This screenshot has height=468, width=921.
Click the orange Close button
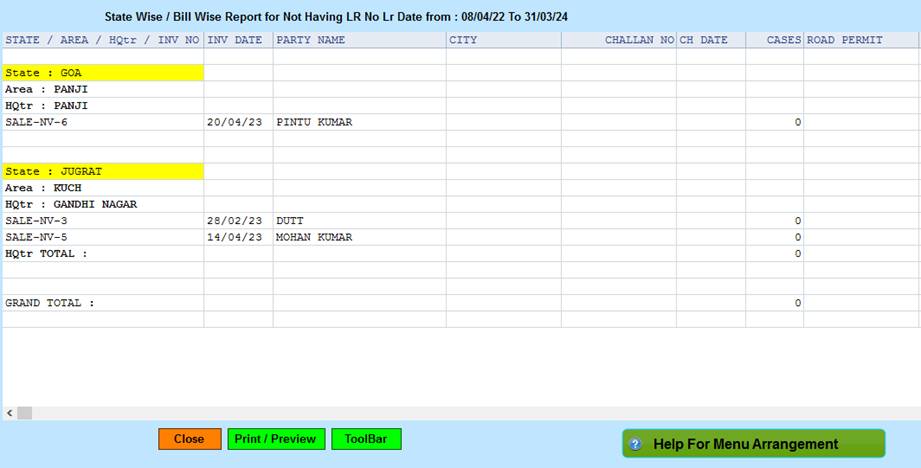[x=189, y=439]
